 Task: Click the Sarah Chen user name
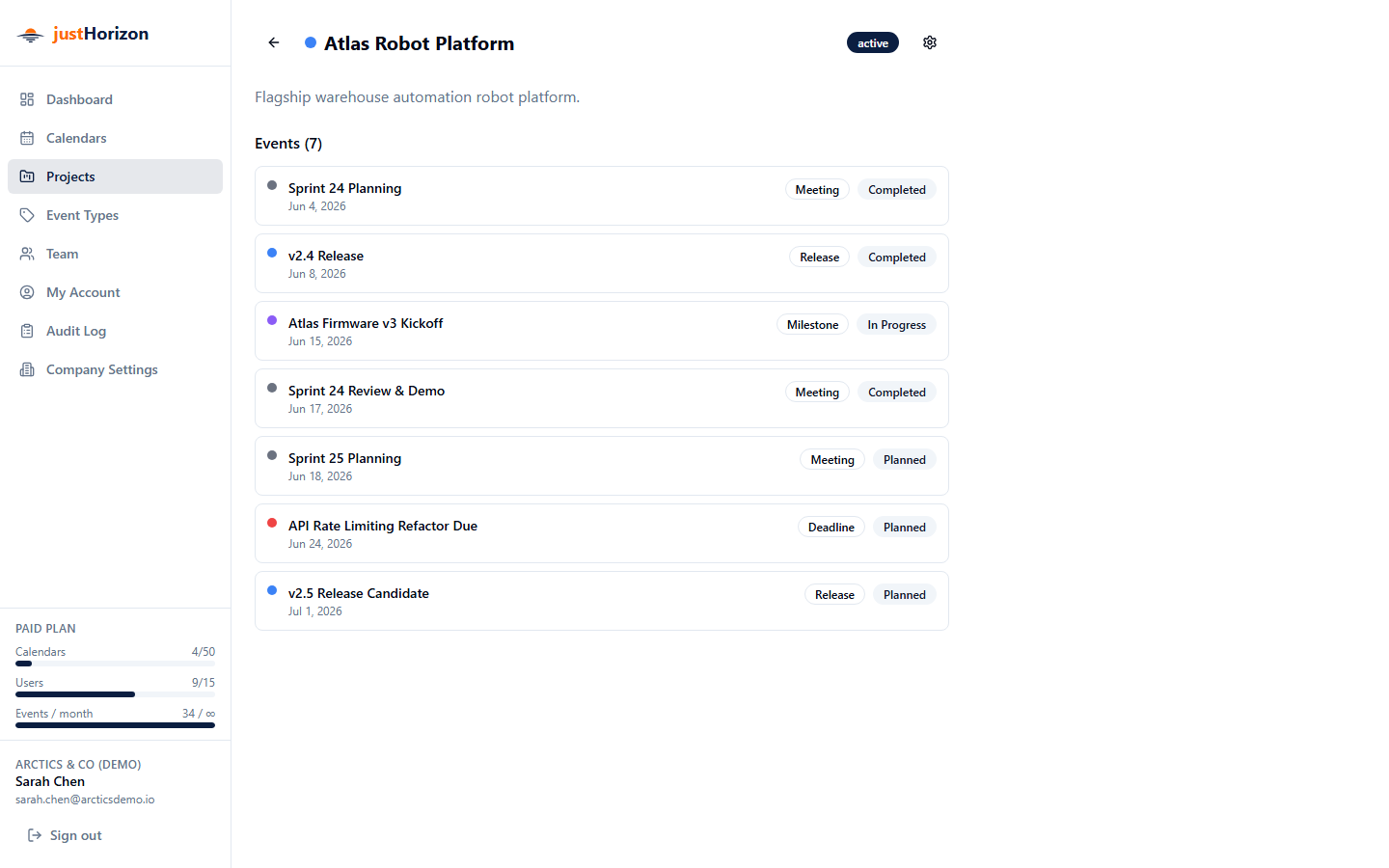tap(50, 781)
